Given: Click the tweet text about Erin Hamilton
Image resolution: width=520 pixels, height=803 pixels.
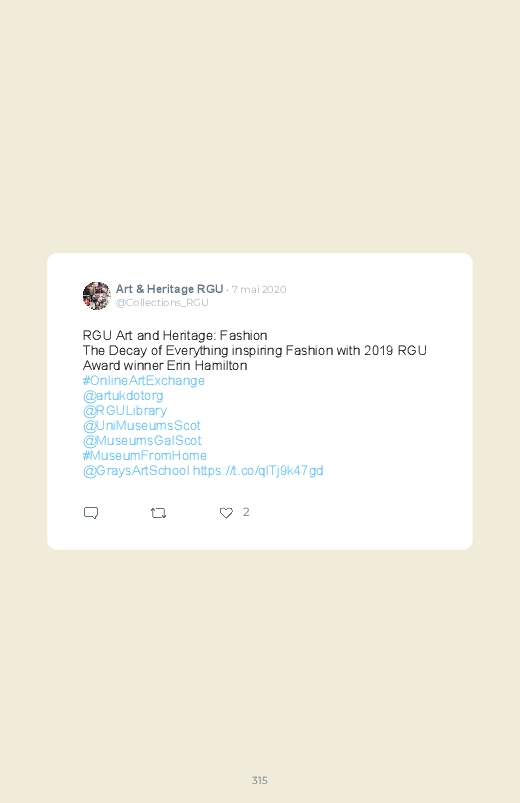Looking at the screenshot, I should pos(254,358).
